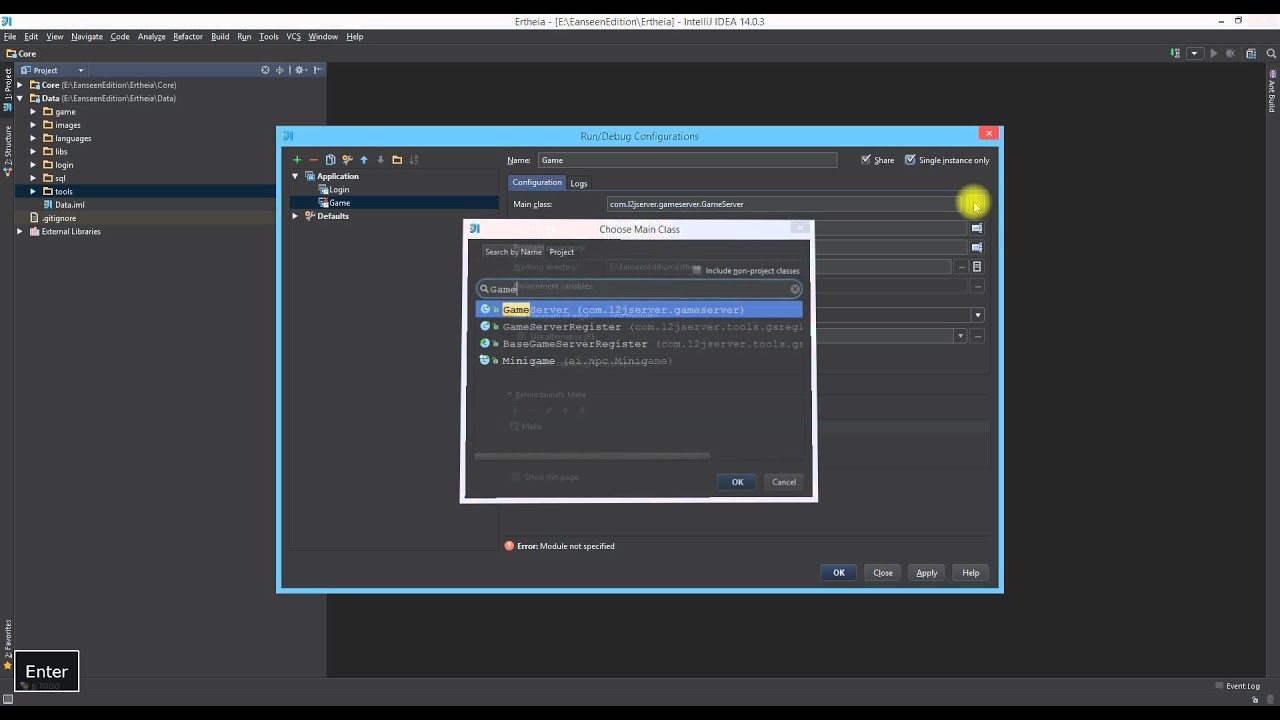1280x720 pixels.
Task: Hide the Project panel with hide icon
Action: pyautogui.click(x=318, y=70)
